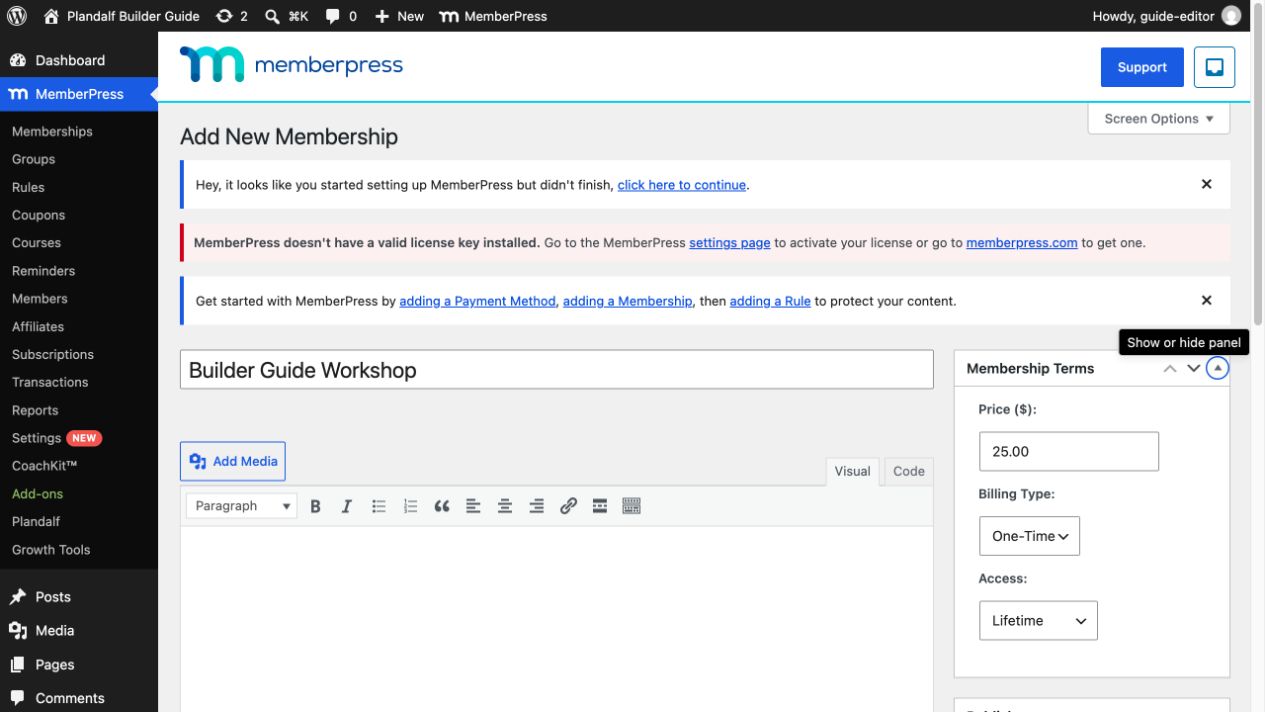This screenshot has height=712, width=1265.
Task: Click the 'adding a Rule' link
Action: [770, 301]
